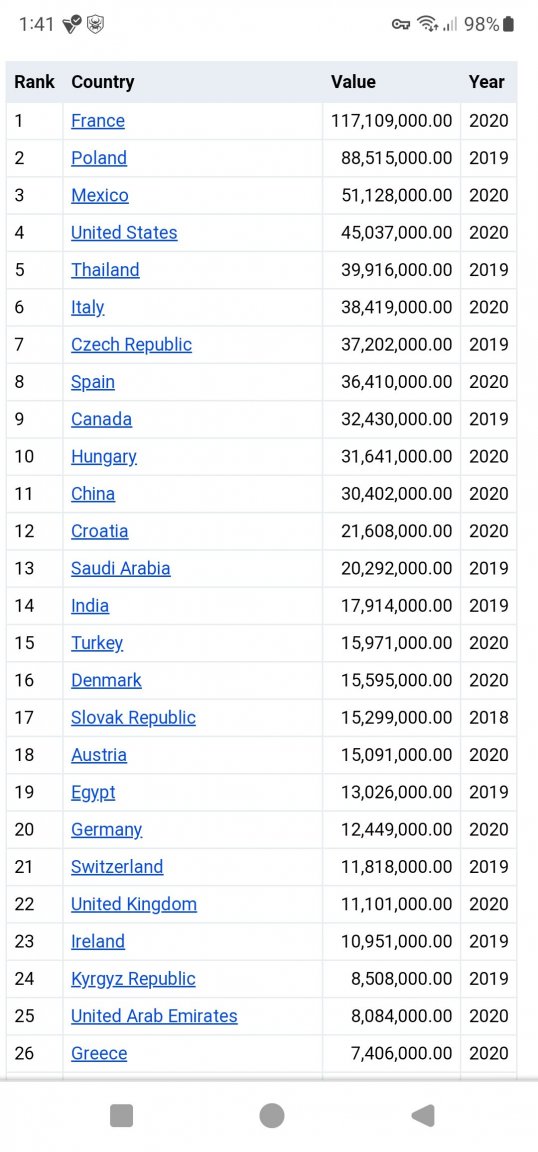
Task: Select the United States link
Action: (124, 233)
